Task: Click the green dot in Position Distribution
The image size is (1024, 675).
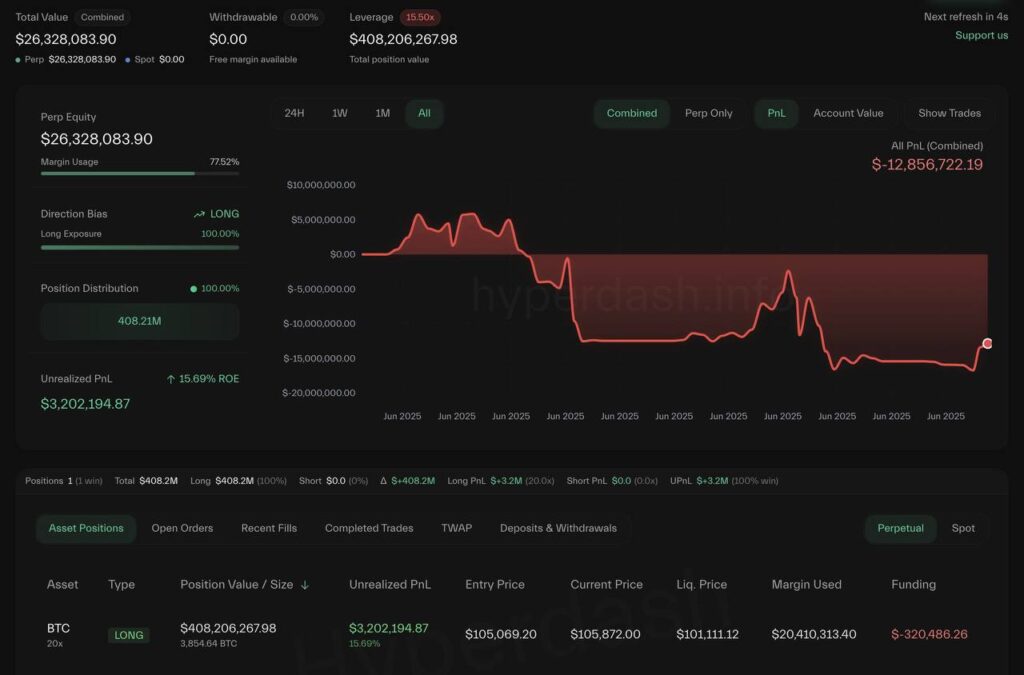Action: [x=193, y=289]
